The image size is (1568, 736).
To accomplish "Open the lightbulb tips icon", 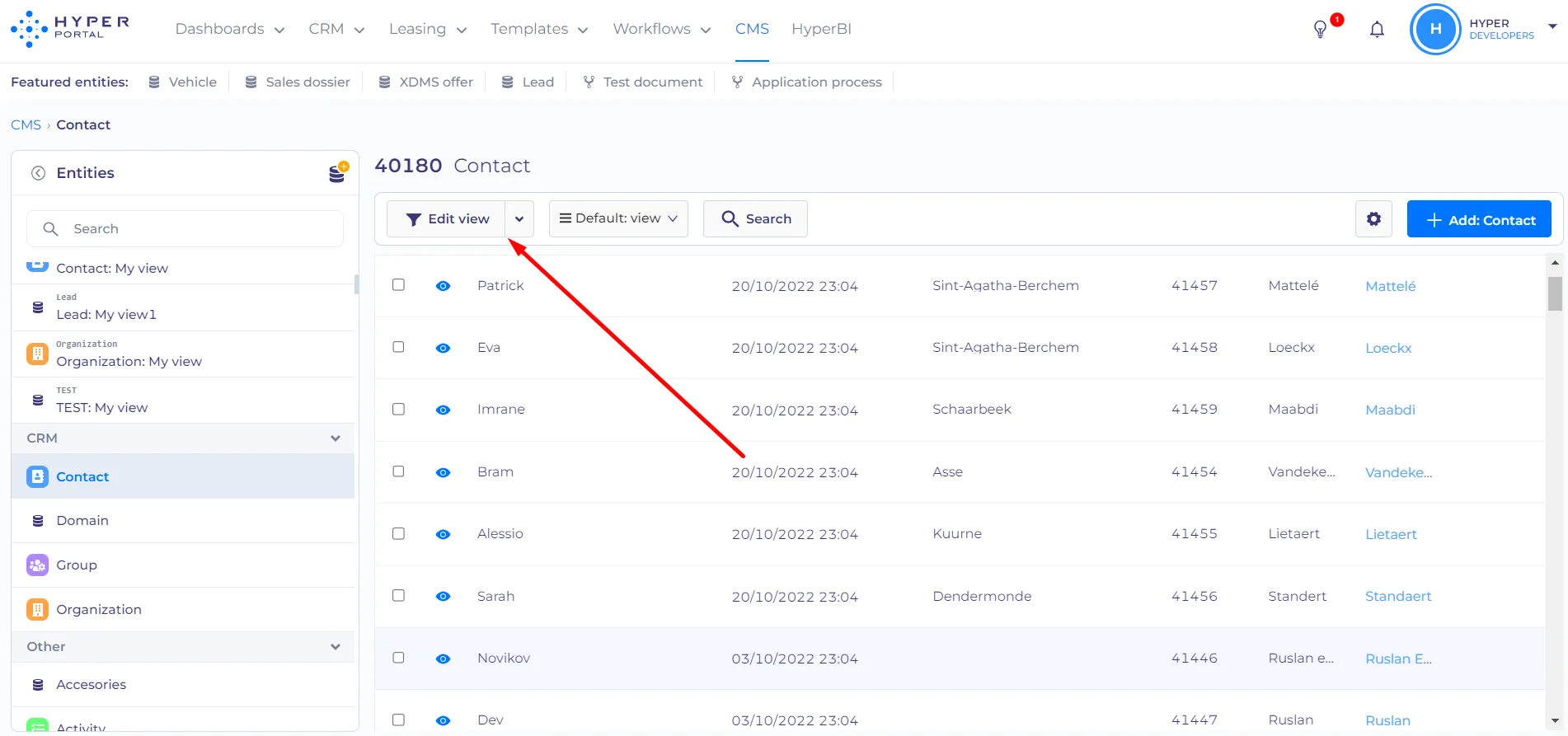I will (x=1320, y=30).
